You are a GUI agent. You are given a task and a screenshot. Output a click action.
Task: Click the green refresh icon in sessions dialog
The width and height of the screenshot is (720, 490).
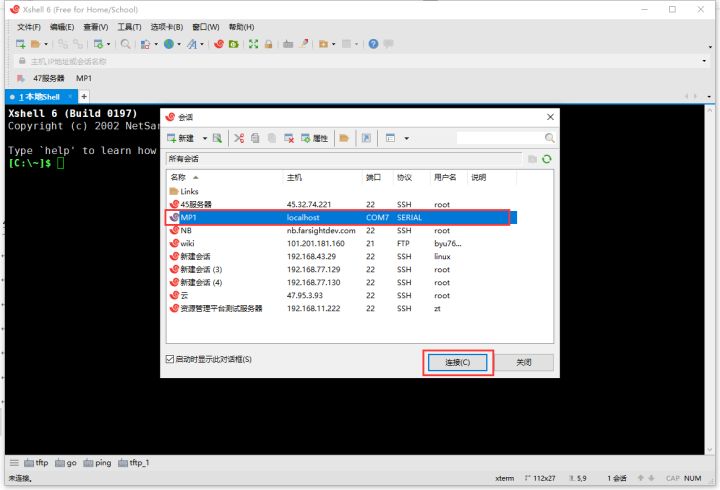[x=546, y=159]
